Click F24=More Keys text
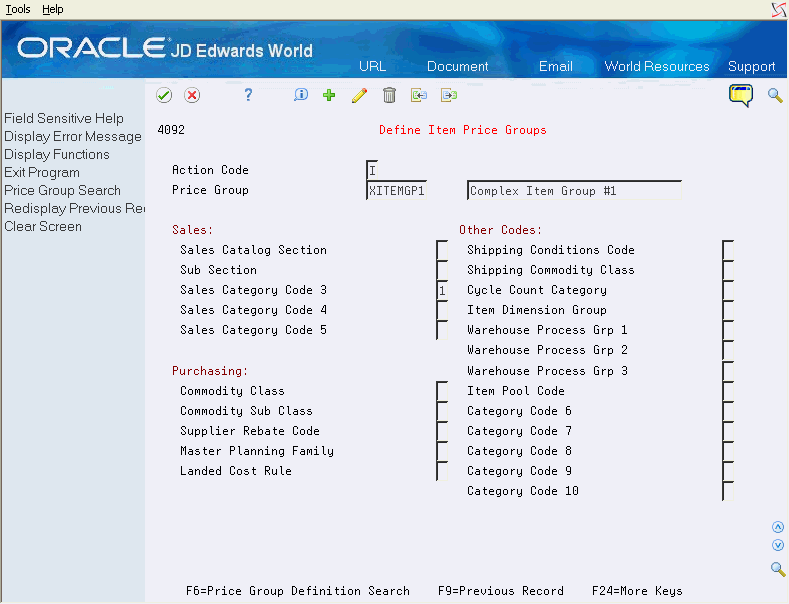The height and width of the screenshot is (604, 789). coord(637,591)
